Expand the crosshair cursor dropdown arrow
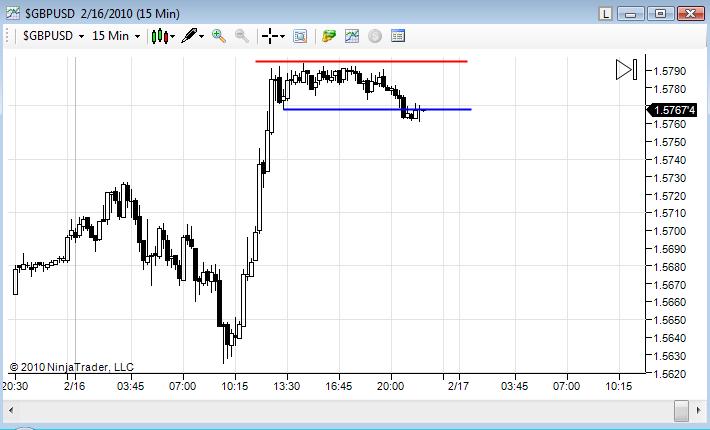 (283, 37)
